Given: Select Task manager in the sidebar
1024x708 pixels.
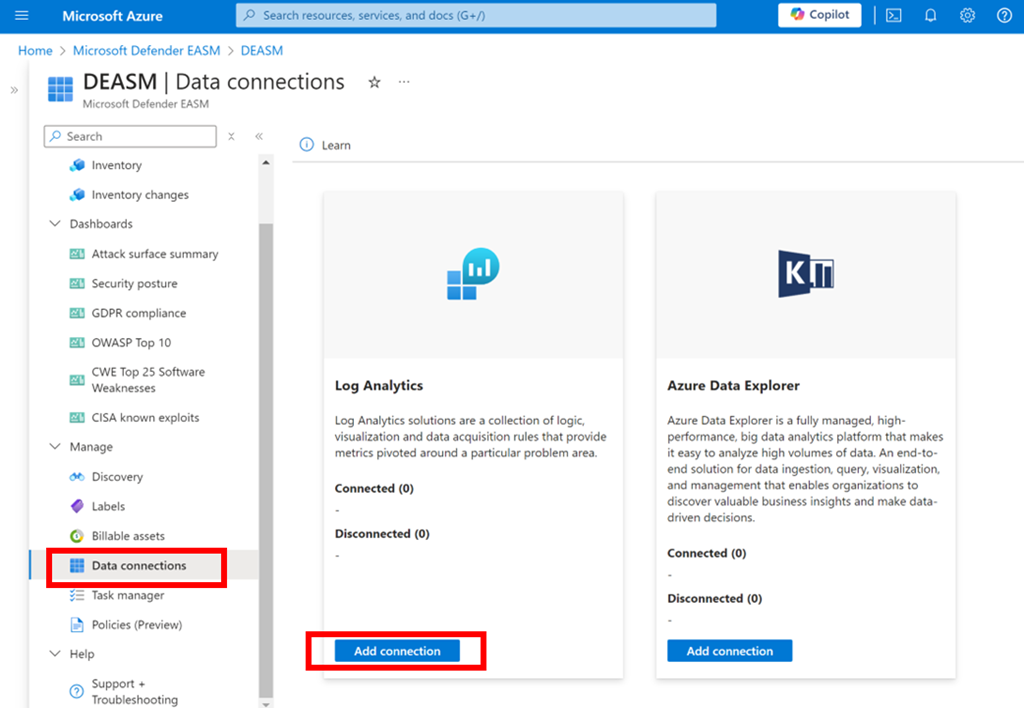Looking at the screenshot, I should pyautogui.click(x=128, y=595).
